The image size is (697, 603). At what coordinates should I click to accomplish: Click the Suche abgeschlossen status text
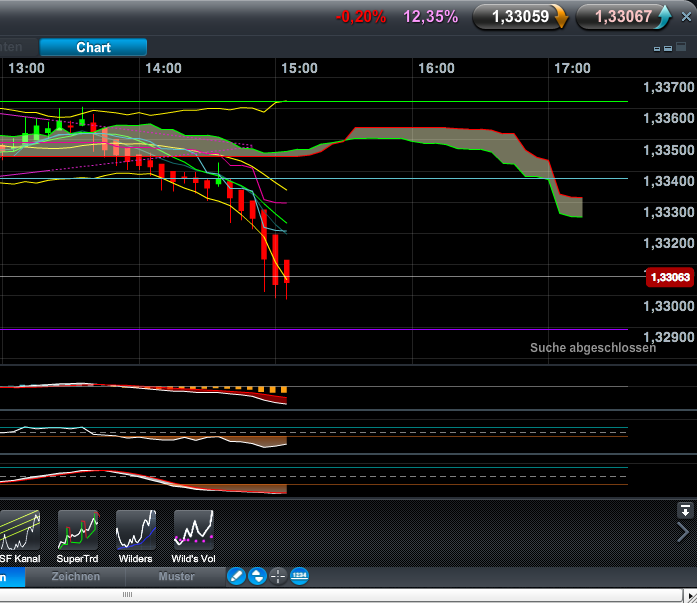coord(593,348)
